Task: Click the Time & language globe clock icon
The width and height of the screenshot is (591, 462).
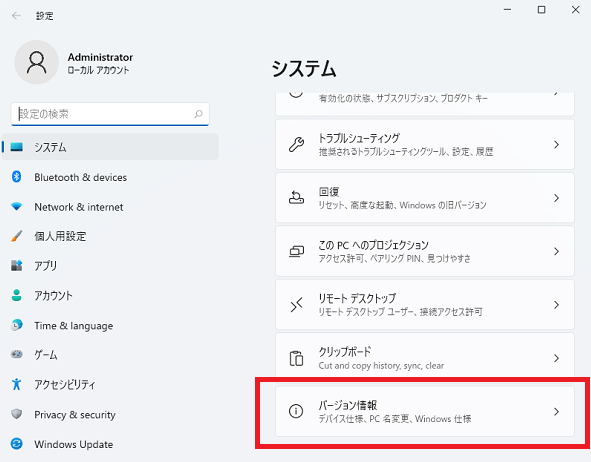Action: point(17,325)
